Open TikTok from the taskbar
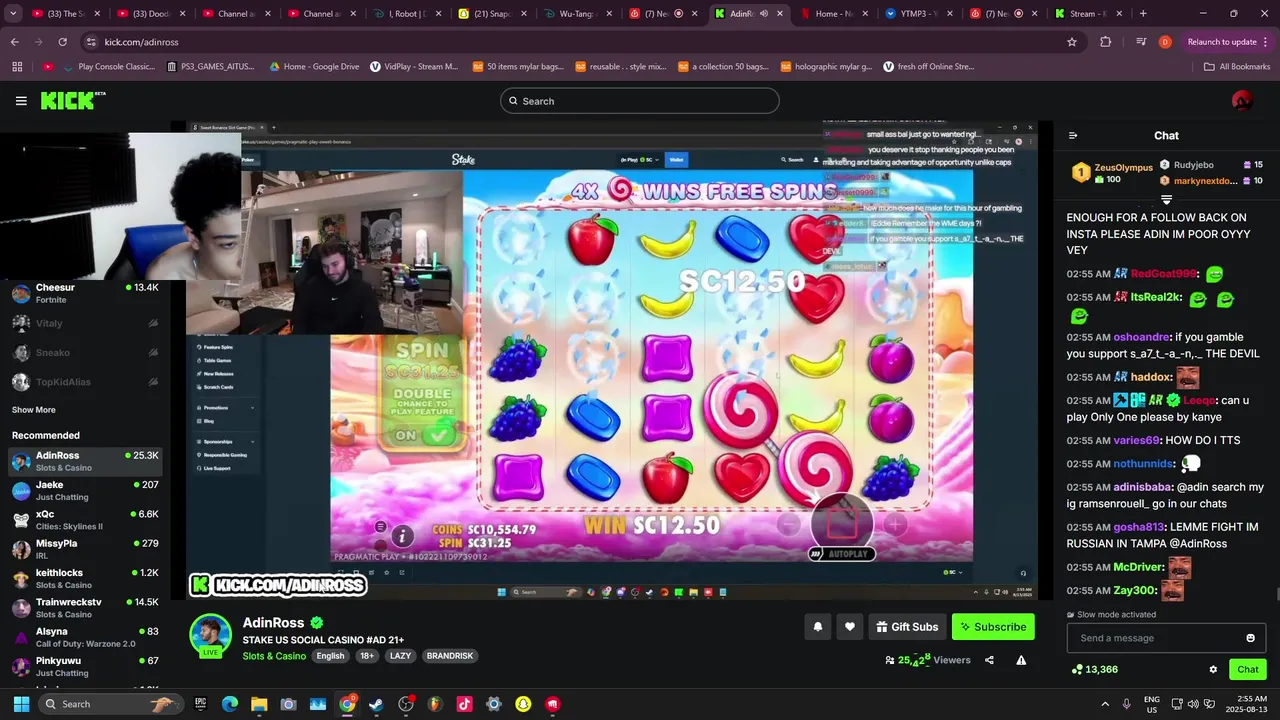 (x=464, y=704)
